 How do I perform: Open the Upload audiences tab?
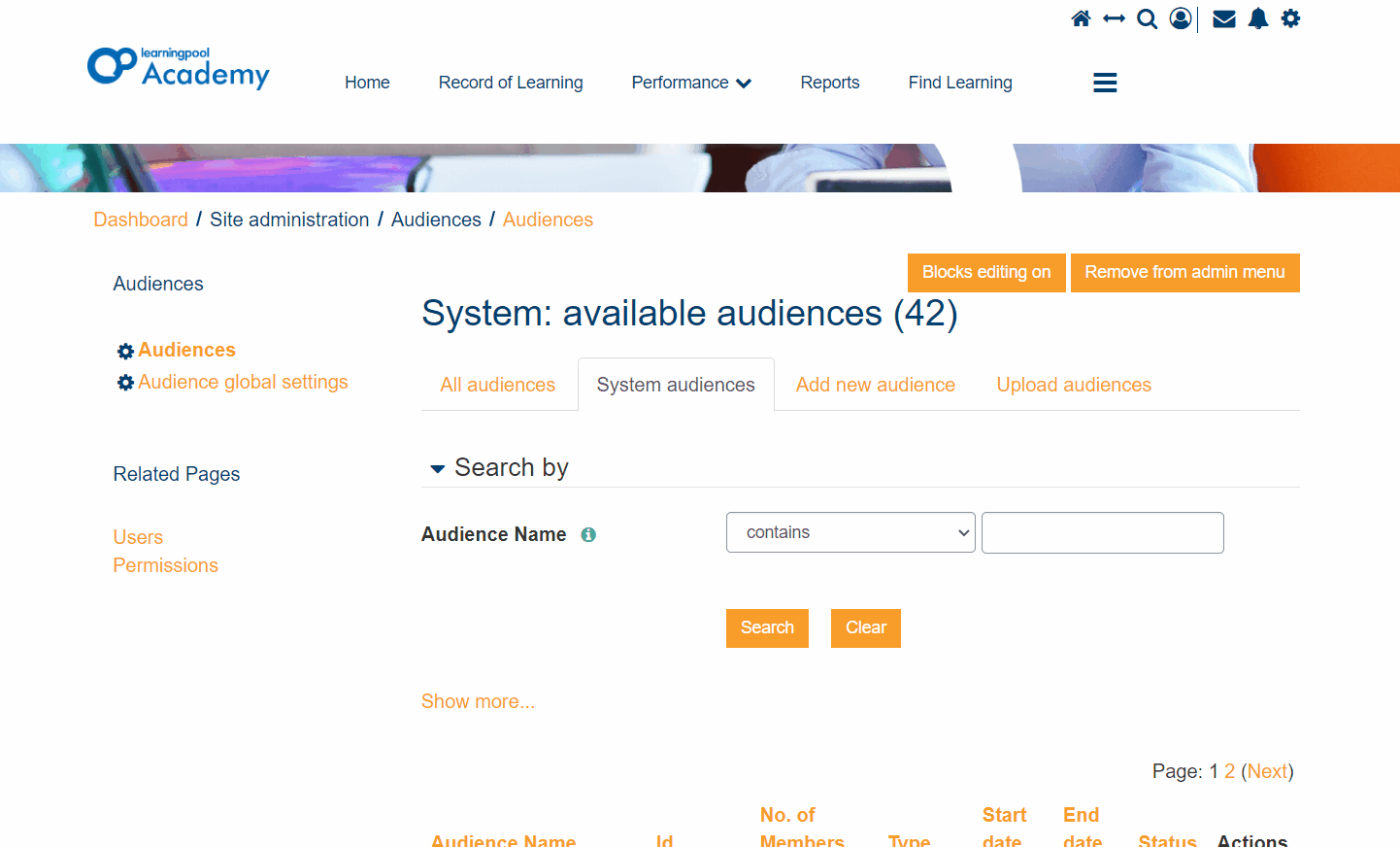[1073, 385]
